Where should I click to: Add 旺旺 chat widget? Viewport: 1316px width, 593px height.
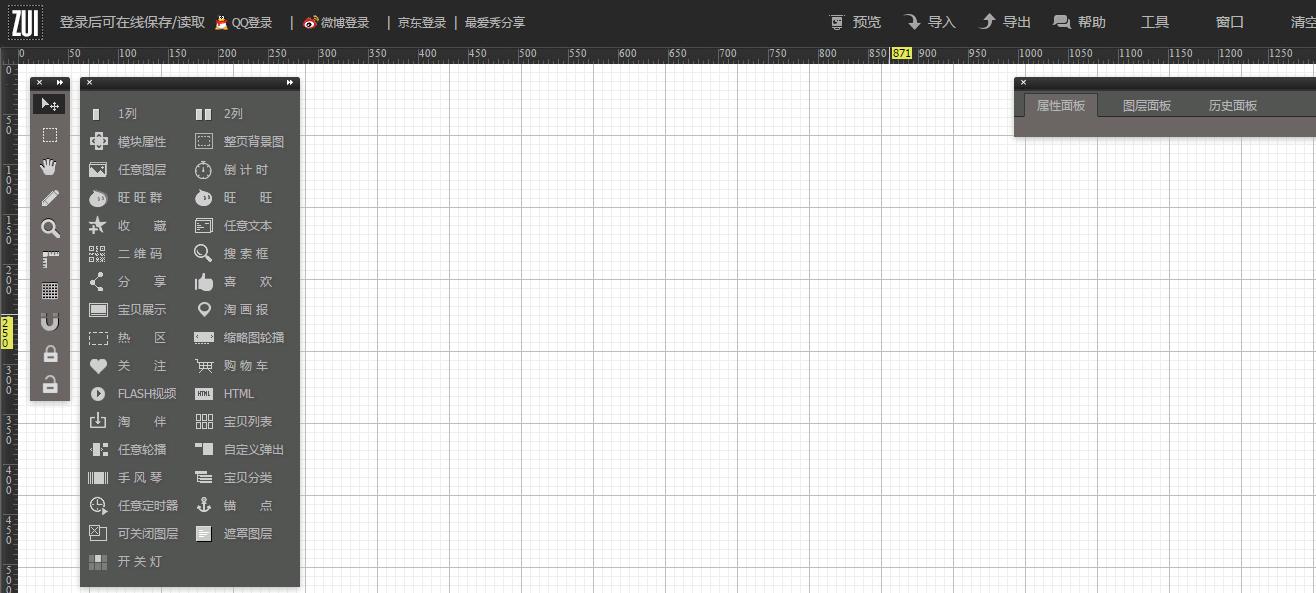(233, 198)
